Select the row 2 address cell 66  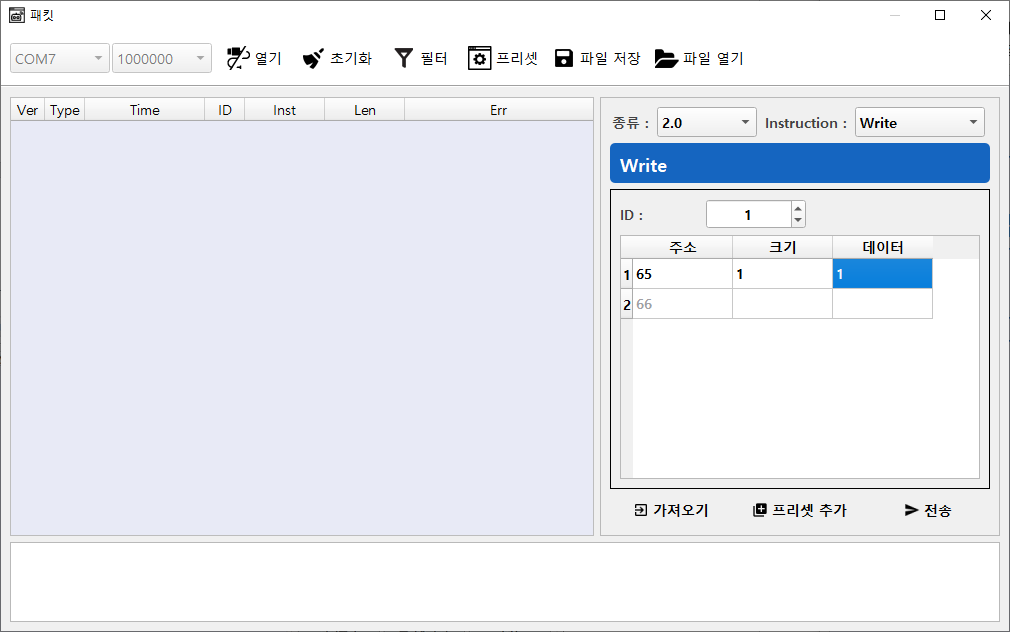pos(682,304)
